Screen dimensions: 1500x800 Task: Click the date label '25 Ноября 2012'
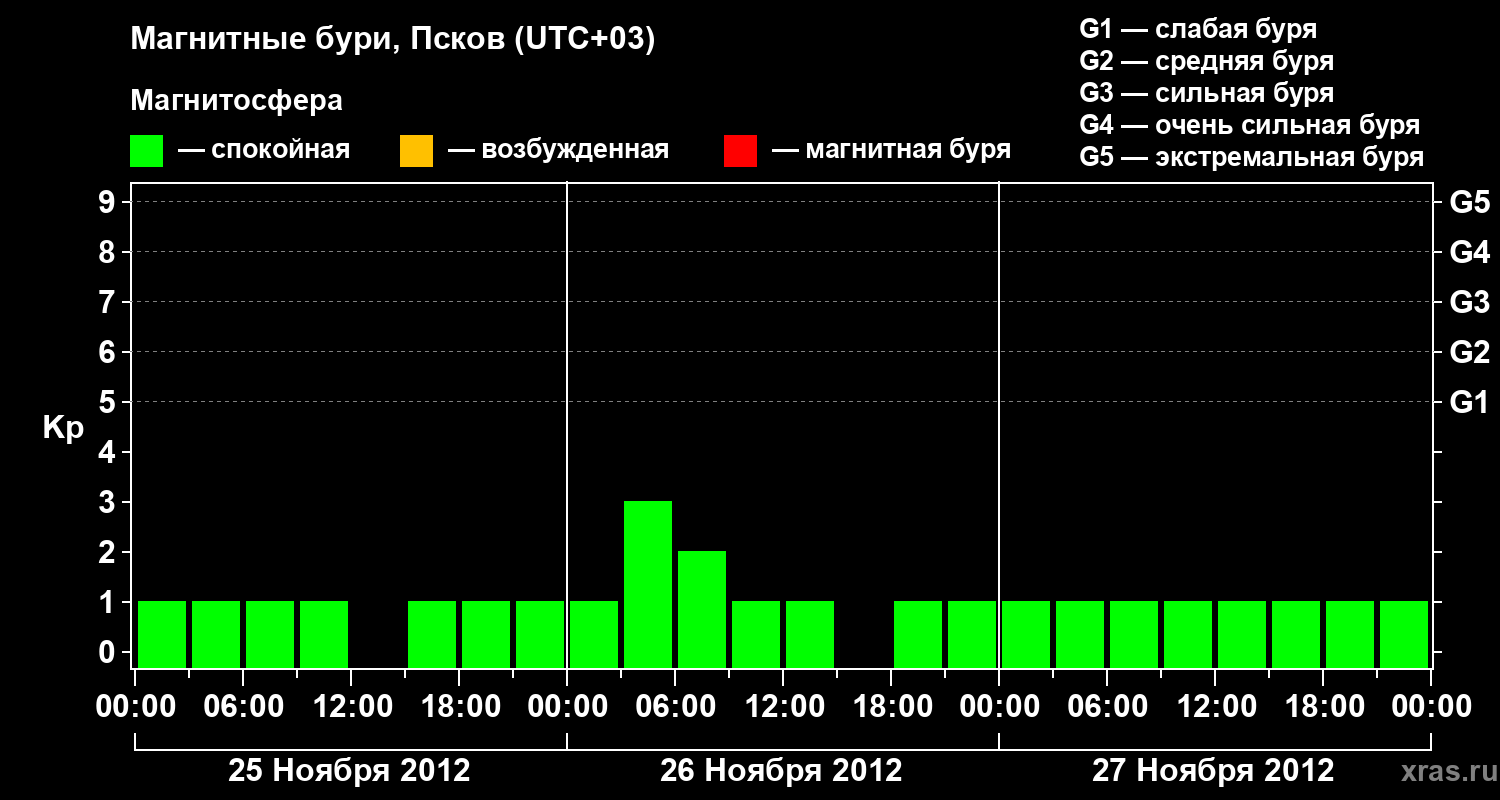[x=349, y=771]
